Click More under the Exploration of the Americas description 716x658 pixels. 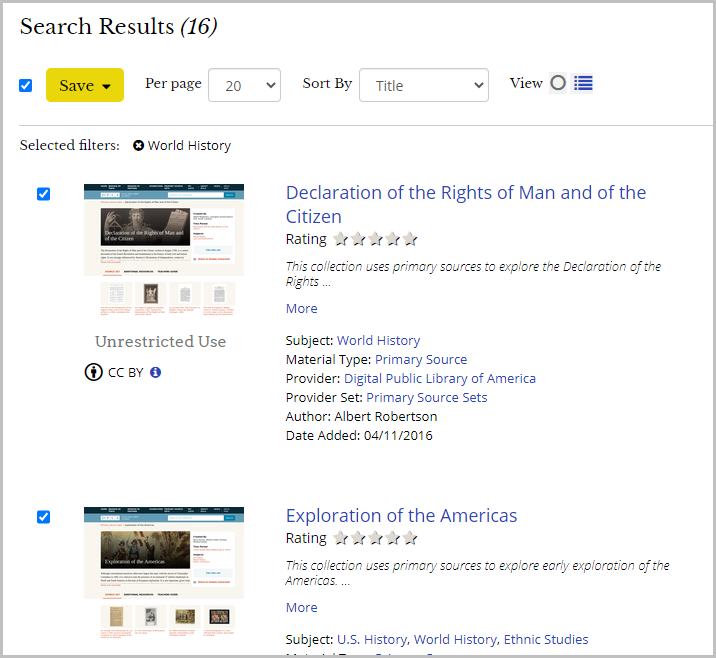coord(301,608)
